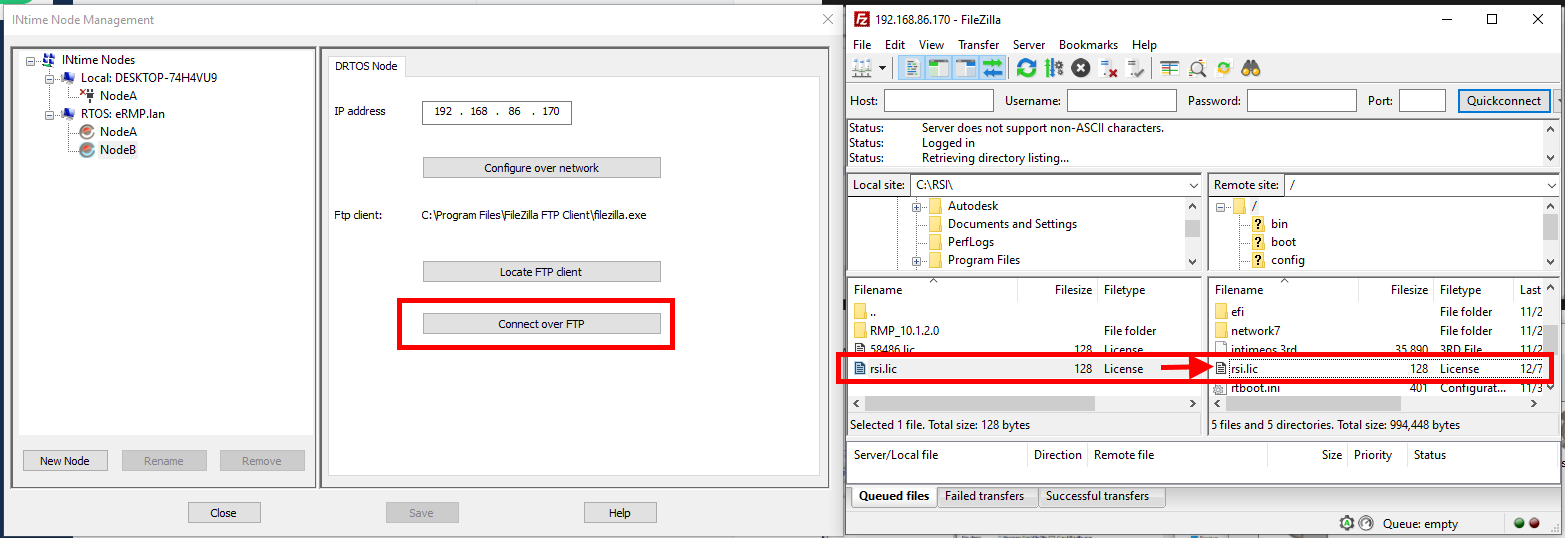The height and width of the screenshot is (538, 1565).
Task: Open the Edit menu in FileZilla
Action: point(895,45)
